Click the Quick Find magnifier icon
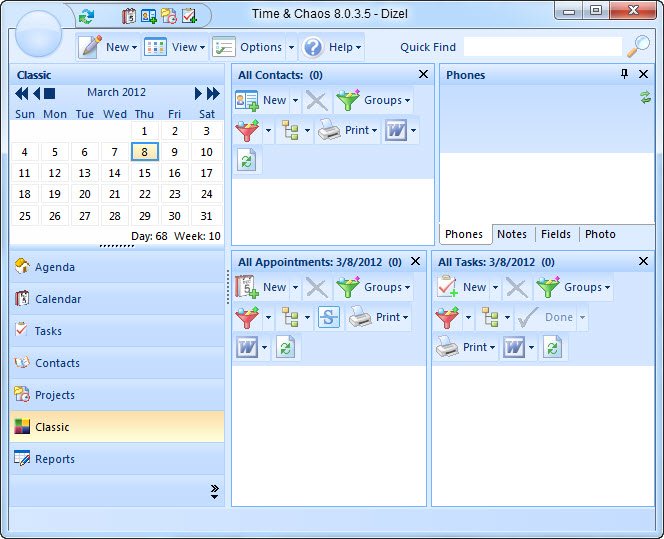The width and height of the screenshot is (664, 539). tap(638, 46)
